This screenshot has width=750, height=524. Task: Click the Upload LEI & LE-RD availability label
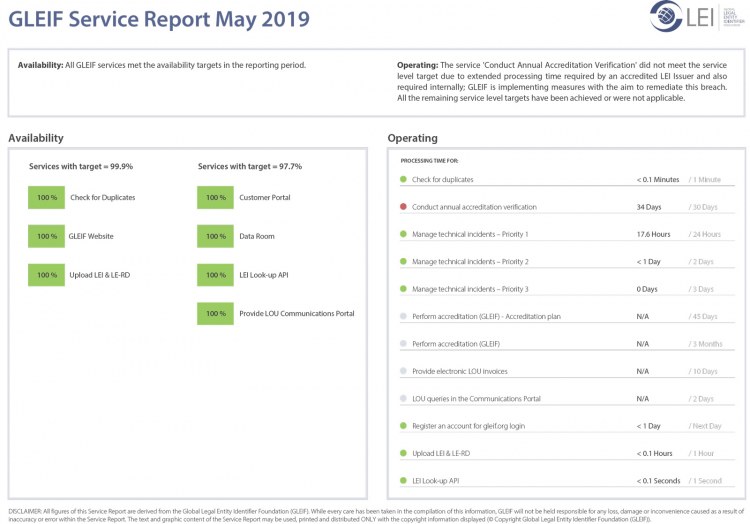pos(100,275)
